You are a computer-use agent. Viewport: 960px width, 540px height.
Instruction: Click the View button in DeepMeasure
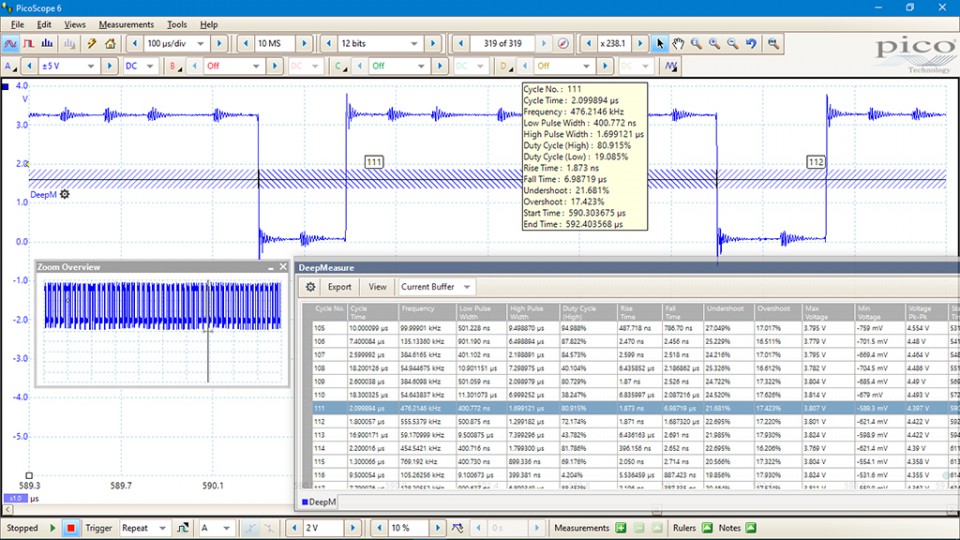pos(377,287)
